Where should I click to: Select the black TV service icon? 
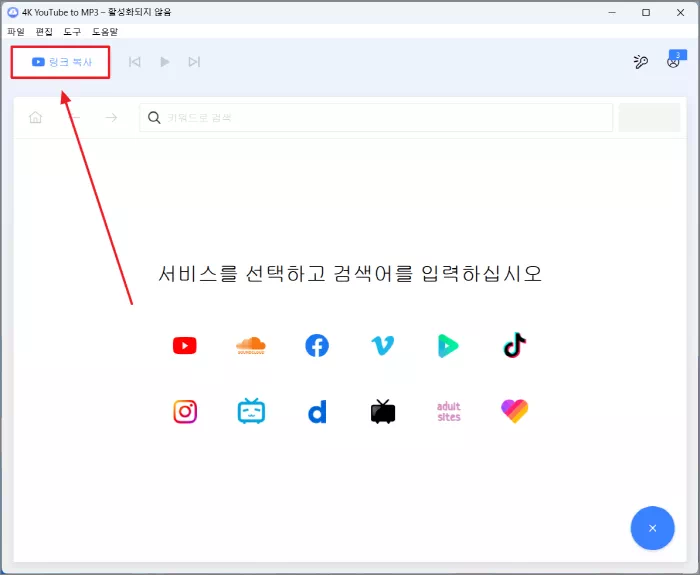383,411
